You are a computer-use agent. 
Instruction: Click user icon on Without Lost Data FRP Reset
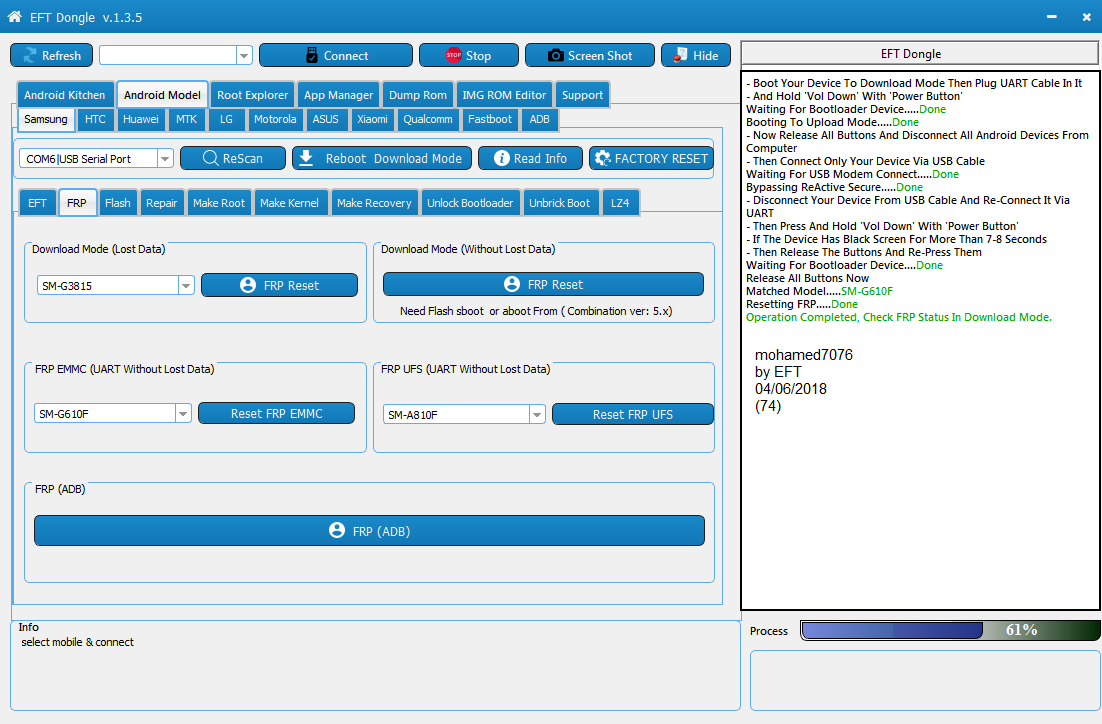click(x=512, y=284)
